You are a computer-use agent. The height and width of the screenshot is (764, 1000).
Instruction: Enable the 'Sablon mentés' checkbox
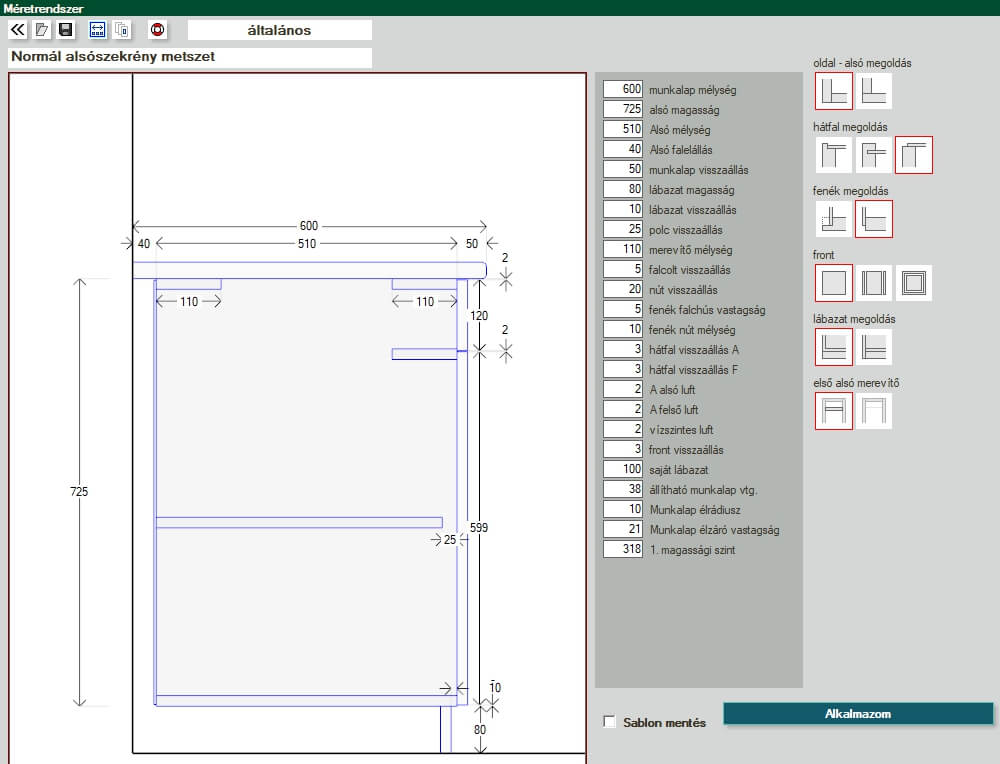[610, 722]
